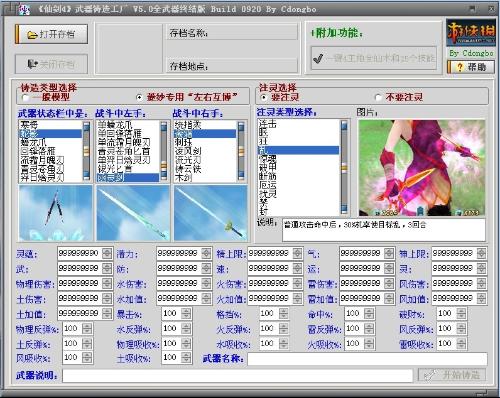The height and width of the screenshot is (398, 500).
Task: Click the 防 value spinner arrows
Action: coord(206,268)
